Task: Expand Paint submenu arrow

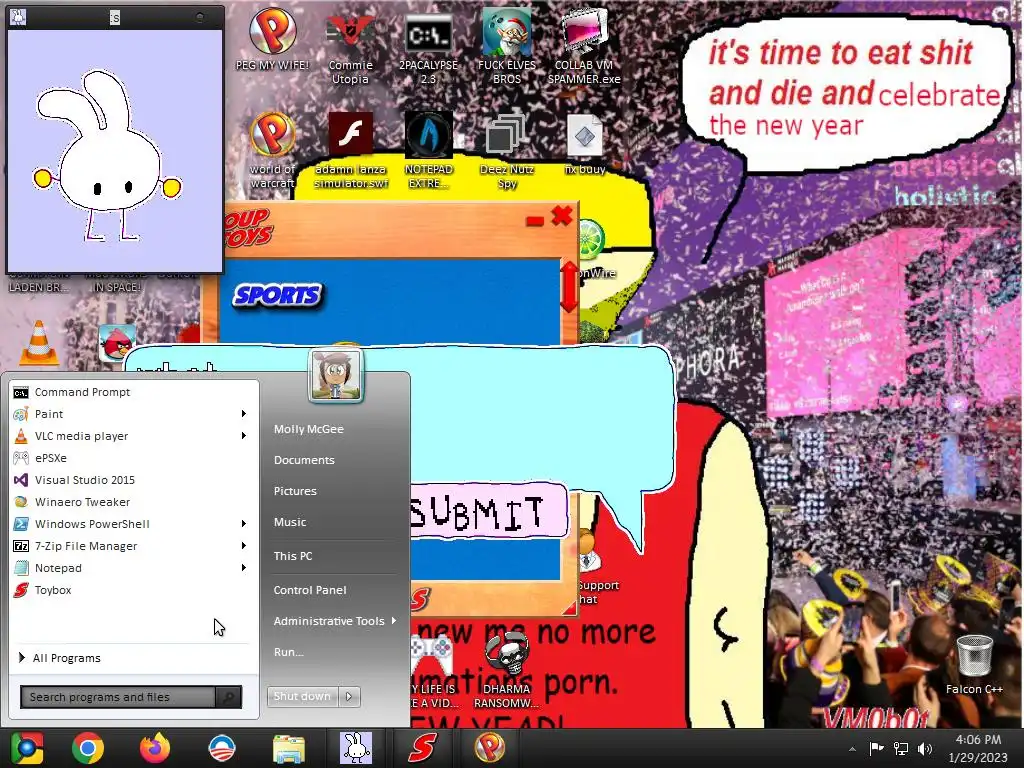Action: pos(244,414)
